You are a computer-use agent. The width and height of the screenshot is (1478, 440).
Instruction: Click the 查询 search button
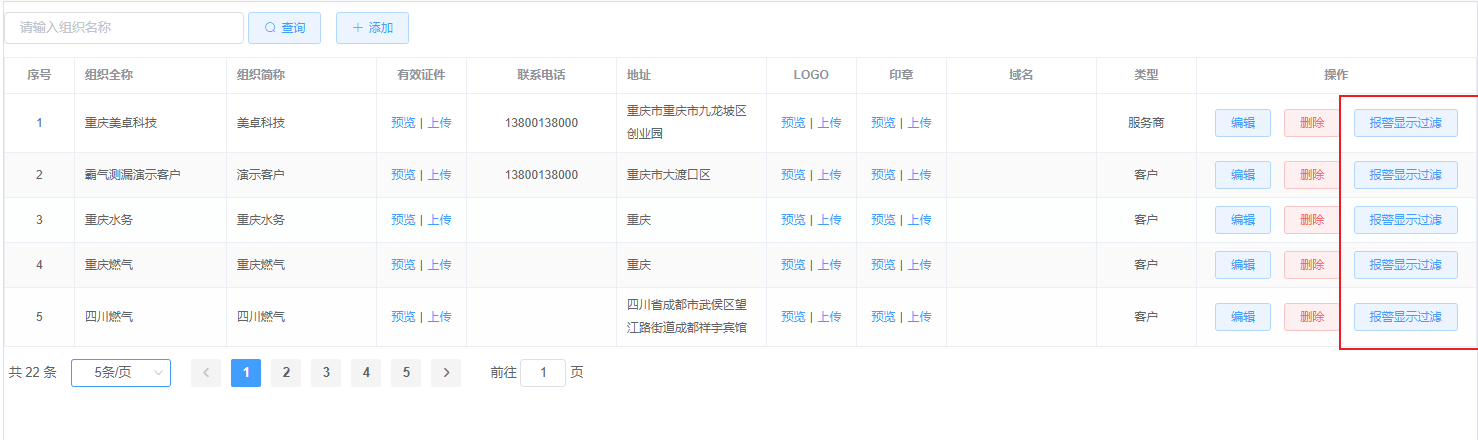284,28
